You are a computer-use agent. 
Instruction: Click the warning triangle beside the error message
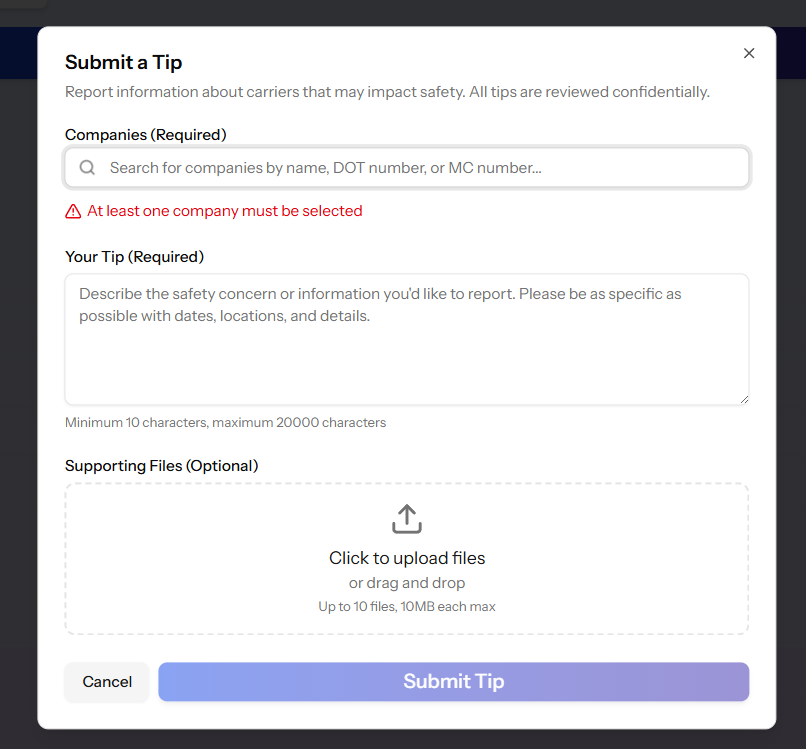coord(74,211)
